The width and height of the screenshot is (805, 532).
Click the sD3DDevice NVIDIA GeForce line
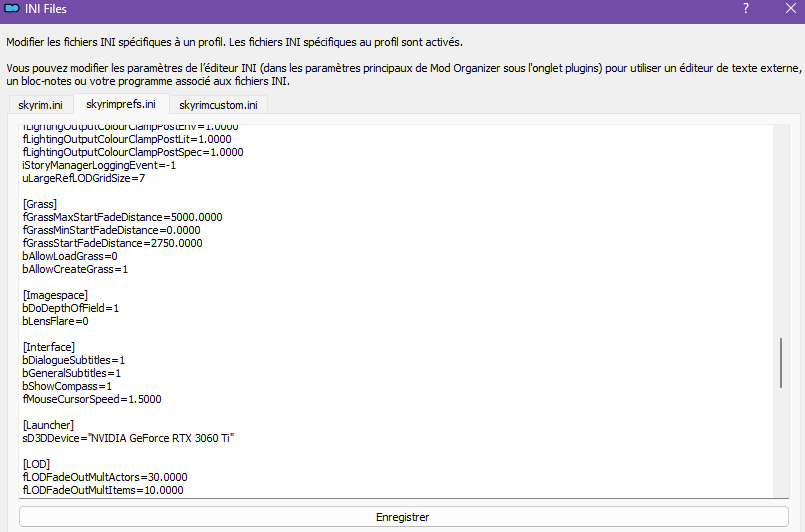coord(128,438)
